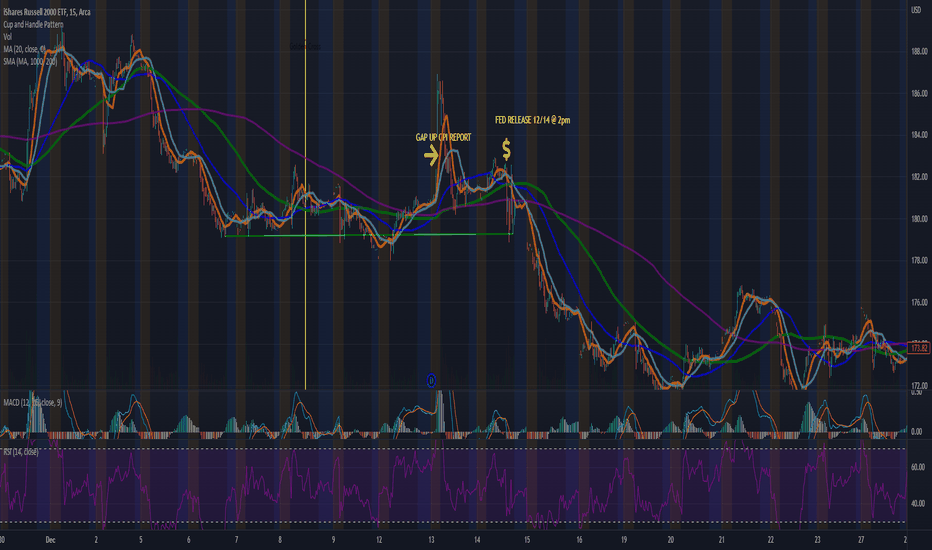Click date 9 on the time axis
This screenshot has width=932, height=550.
tap(333, 540)
